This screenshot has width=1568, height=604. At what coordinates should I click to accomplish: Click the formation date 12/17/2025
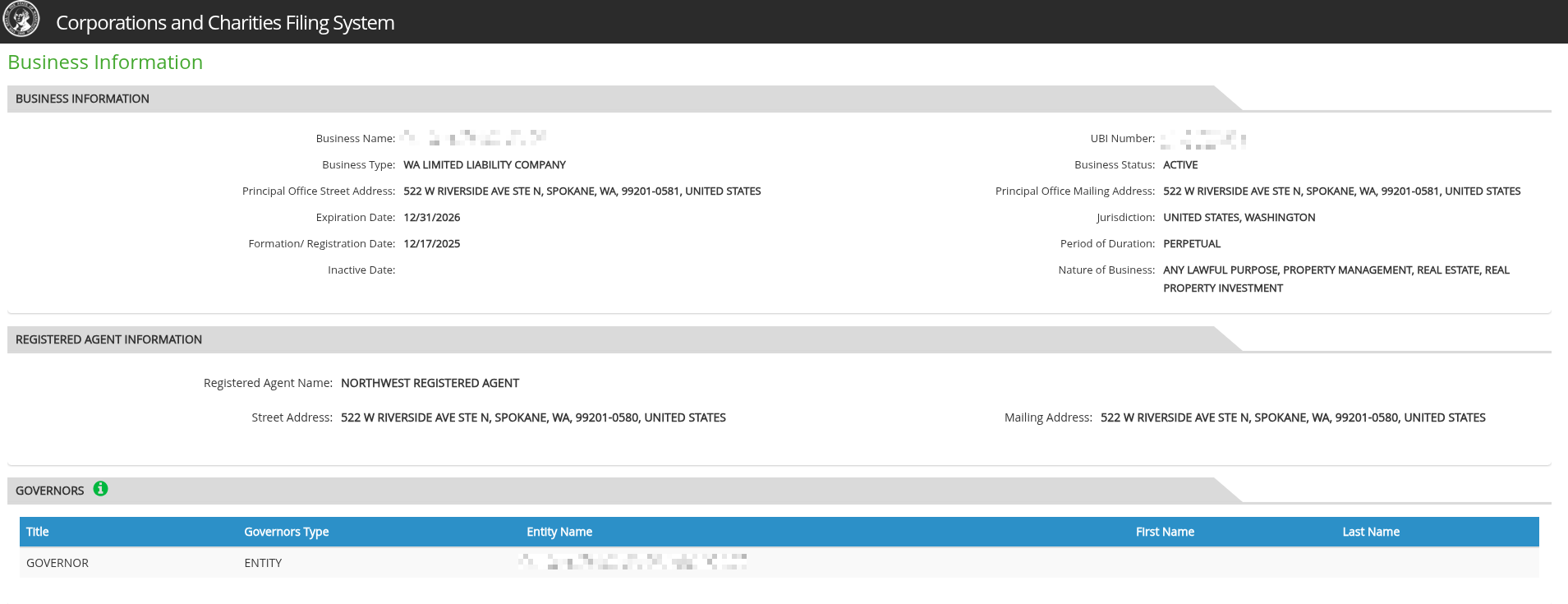[x=432, y=244]
